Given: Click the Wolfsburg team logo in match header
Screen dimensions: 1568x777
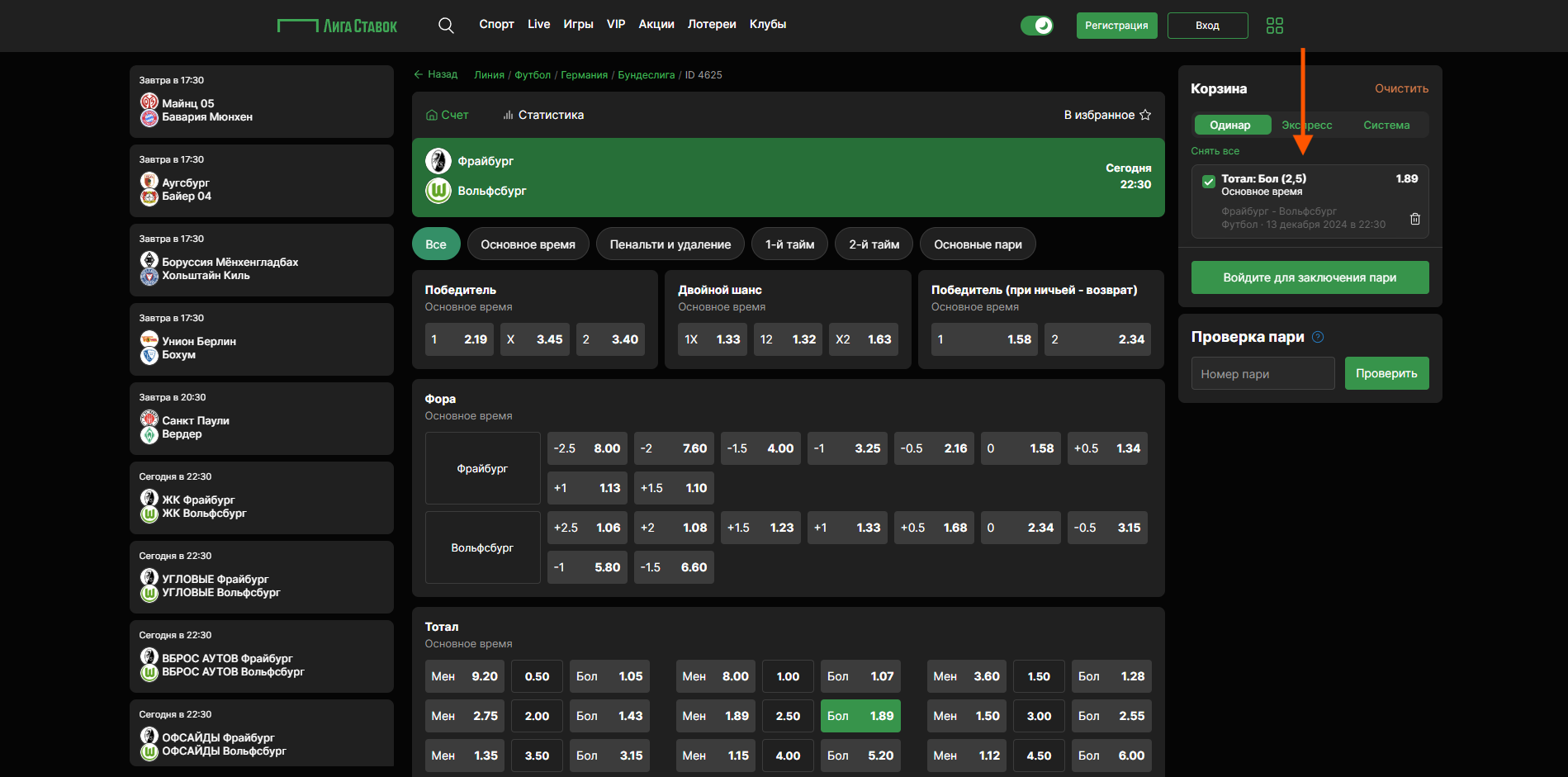Looking at the screenshot, I should [x=438, y=191].
